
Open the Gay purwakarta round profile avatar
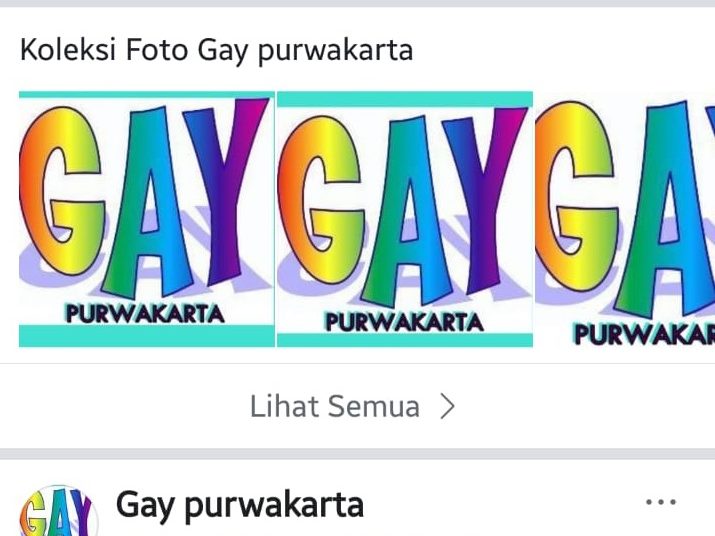point(58,511)
